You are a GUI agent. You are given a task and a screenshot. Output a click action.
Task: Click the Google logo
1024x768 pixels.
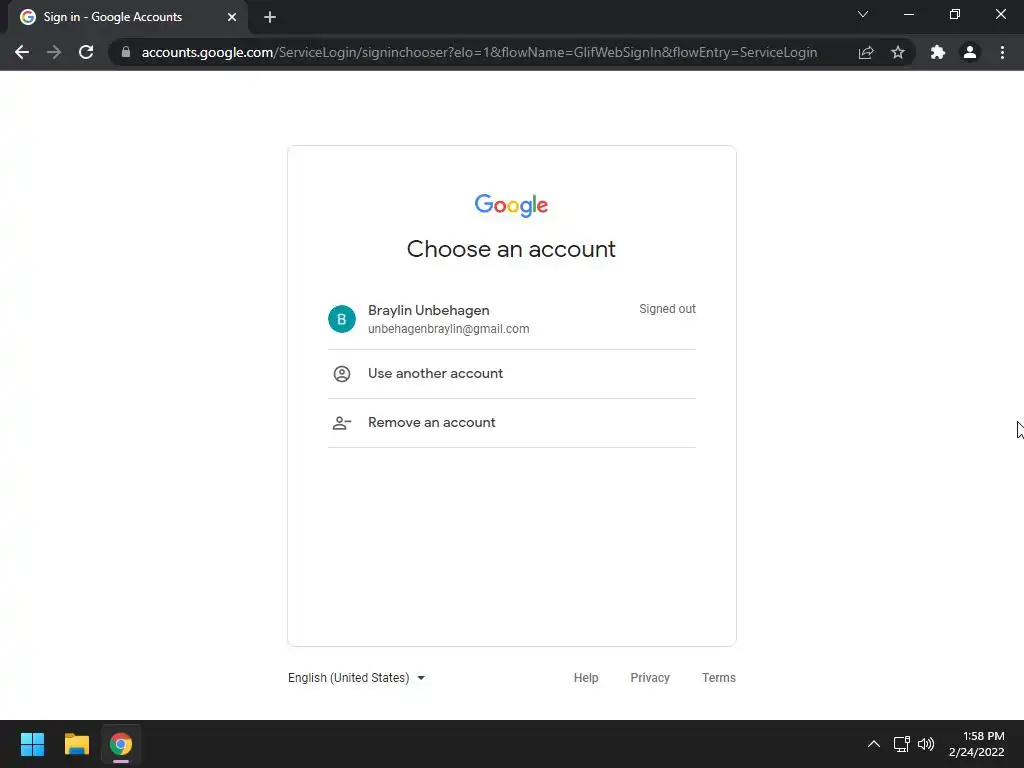tap(511, 205)
